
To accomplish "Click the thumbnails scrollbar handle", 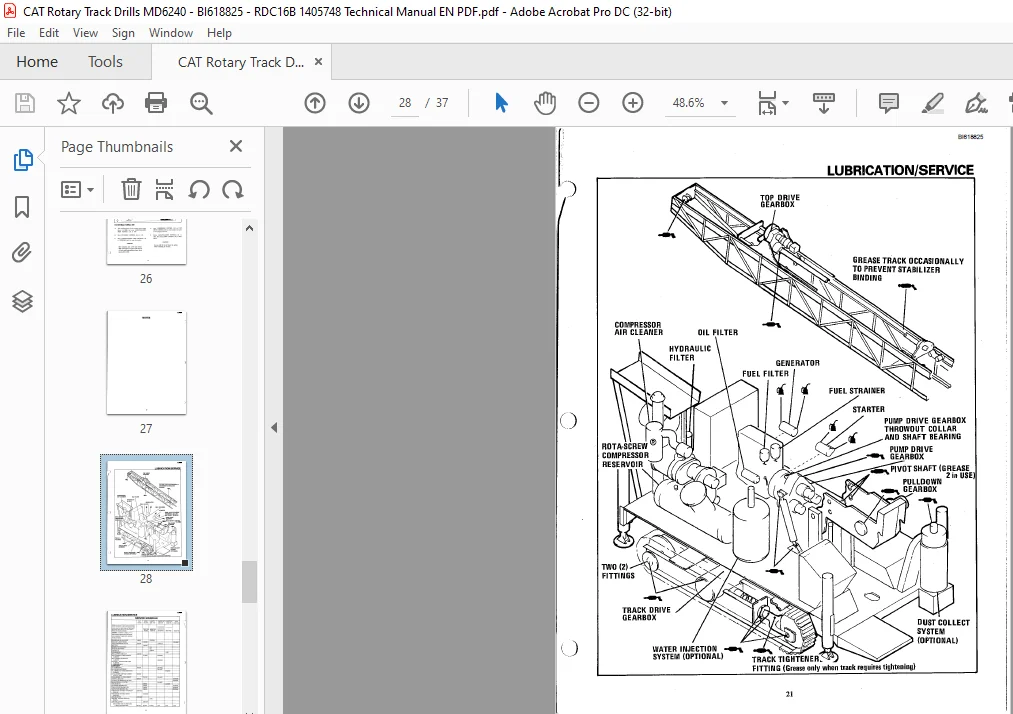I will pyautogui.click(x=249, y=582).
